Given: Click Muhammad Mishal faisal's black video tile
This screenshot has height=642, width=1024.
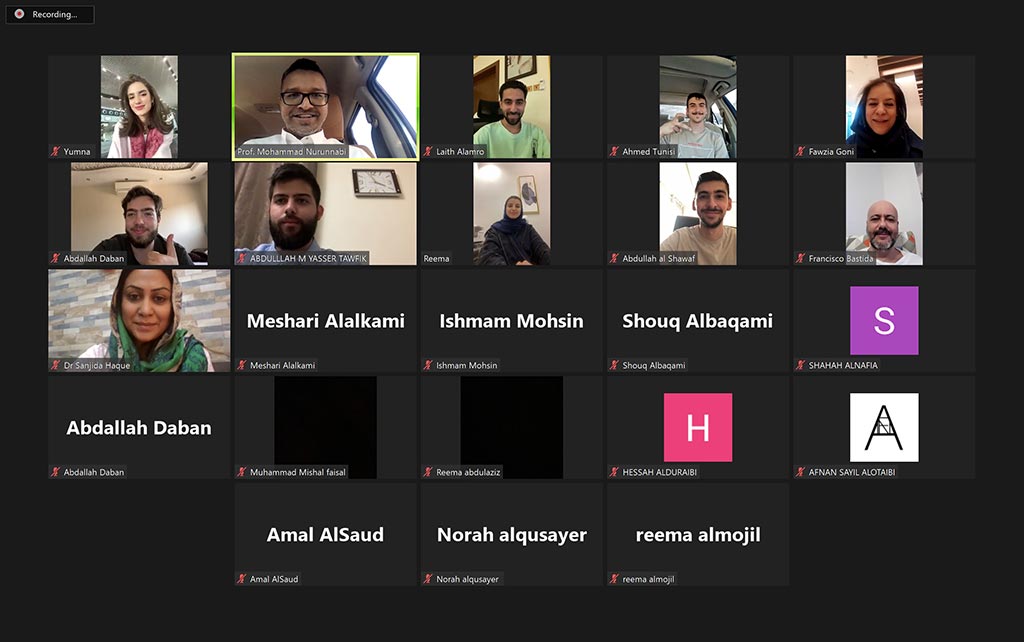Looking at the screenshot, I should point(326,427).
